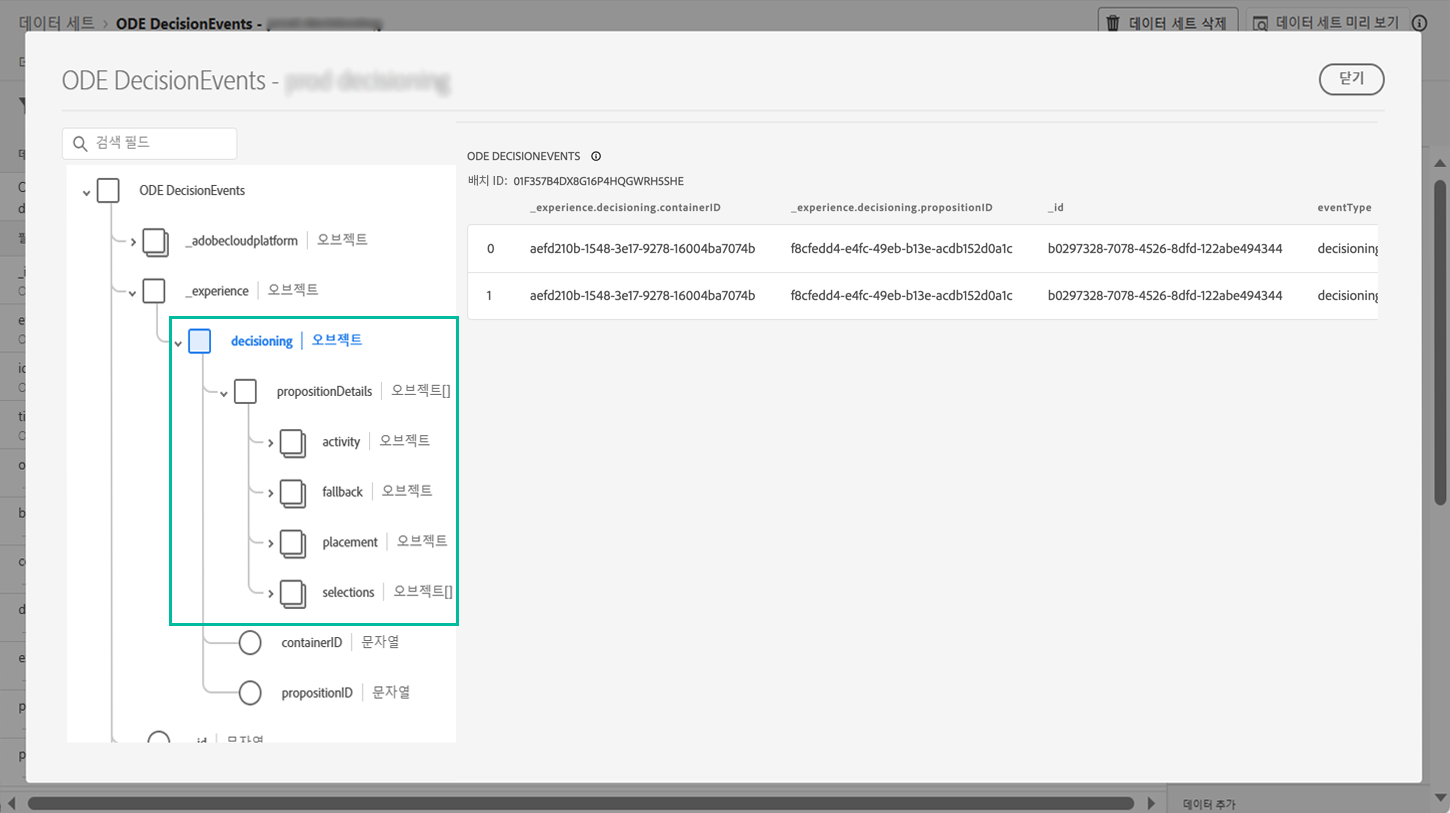Click the horizontal scrollbar at the bottom
Image resolution: width=1450 pixels, height=813 pixels.
580,803
